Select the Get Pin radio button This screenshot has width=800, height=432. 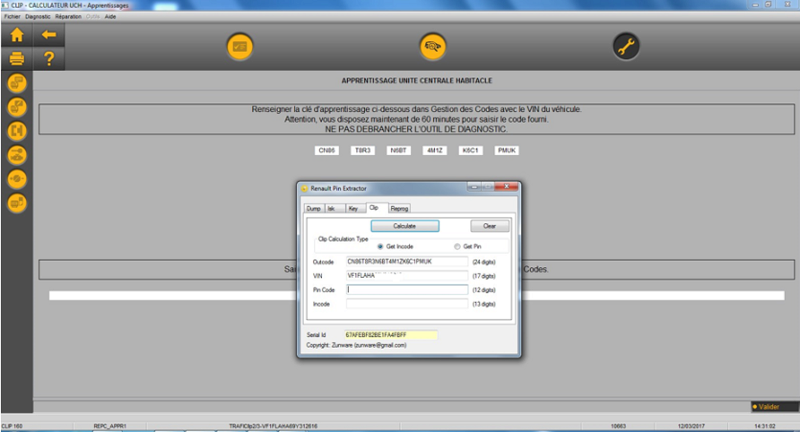click(468, 246)
